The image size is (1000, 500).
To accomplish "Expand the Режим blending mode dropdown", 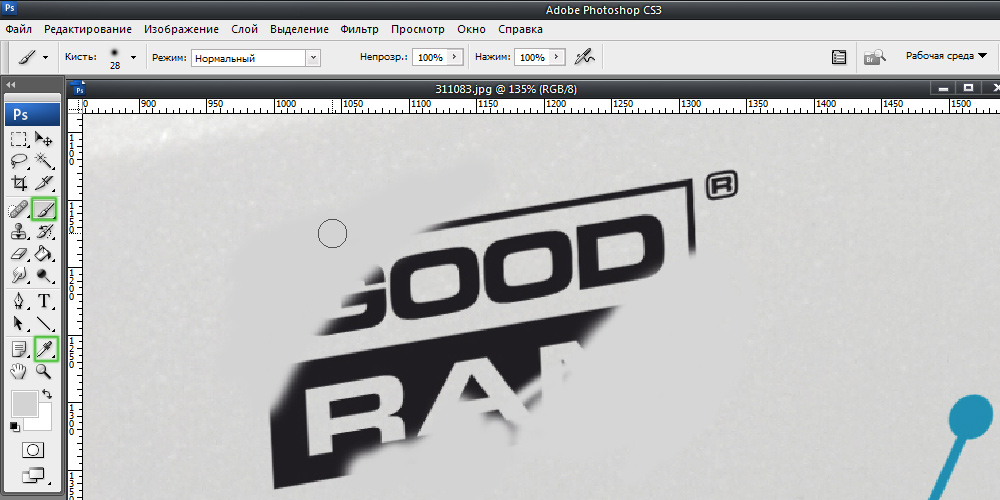I will click(x=313, y=57).
